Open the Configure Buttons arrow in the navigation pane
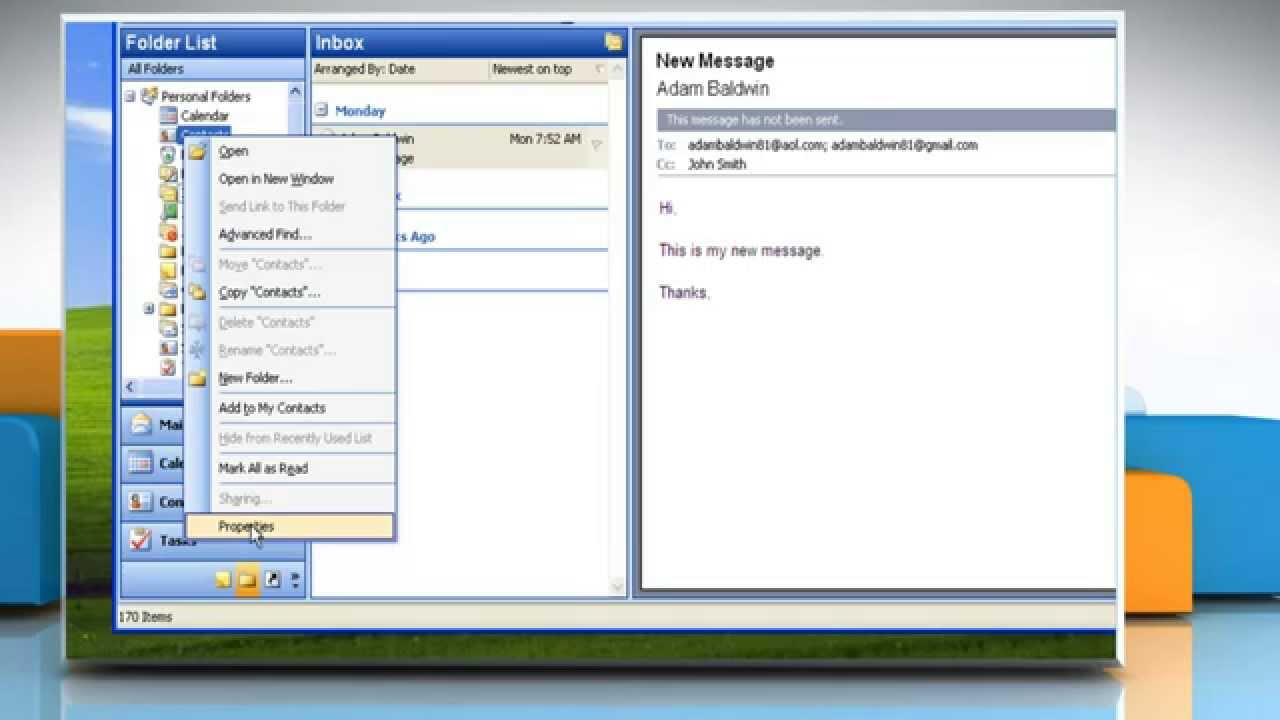This screenshot has width=1280, height=720. click(295, 580)
